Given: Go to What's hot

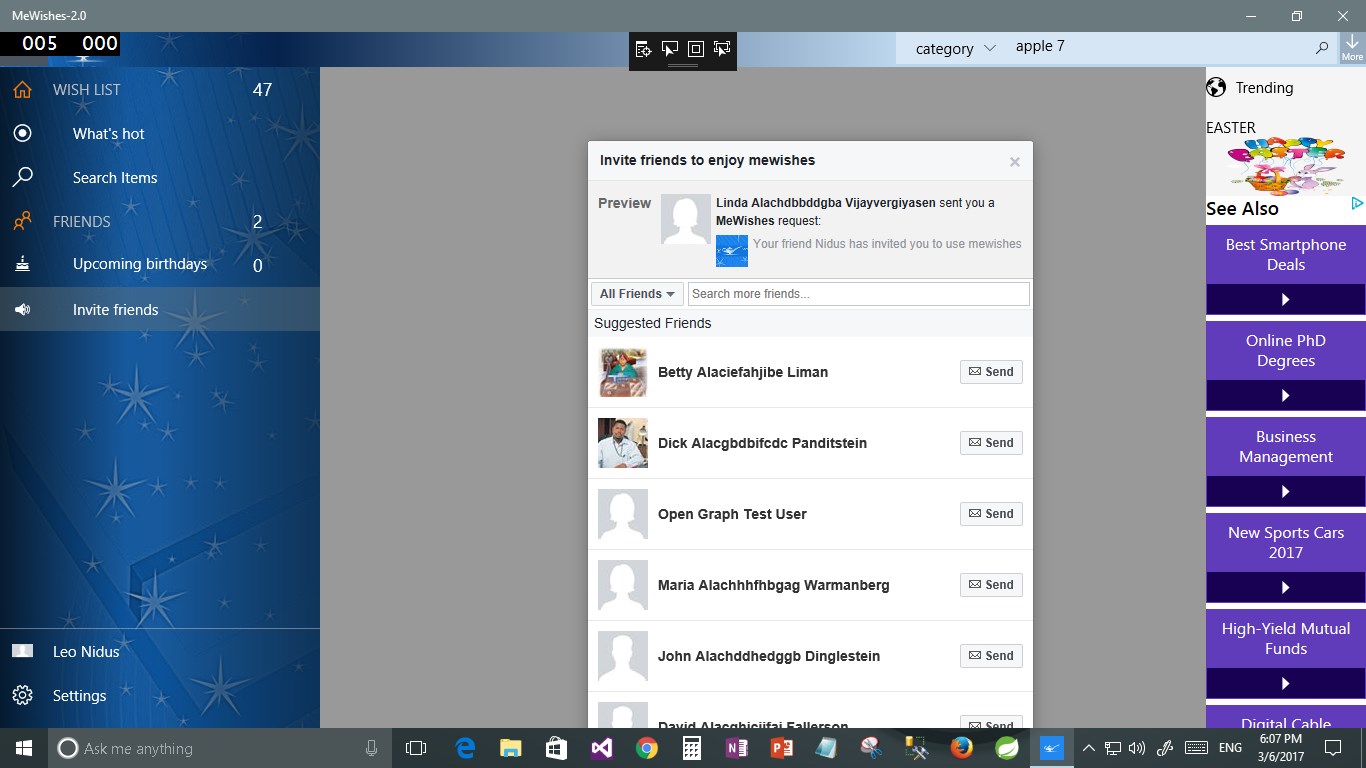Looking at the screenshot, I should [x=108, y=133].
